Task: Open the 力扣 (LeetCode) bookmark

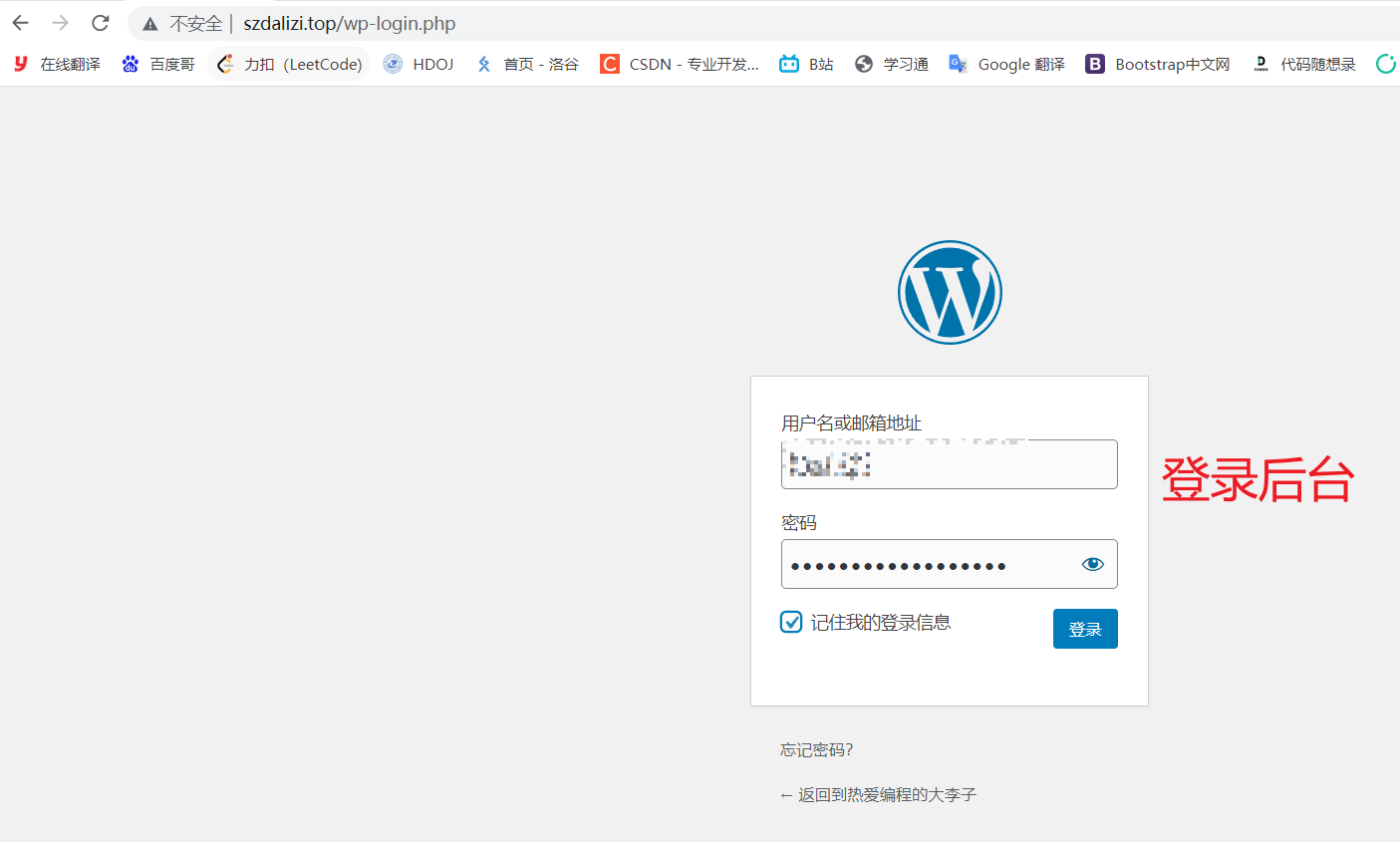Action: pos(290,64)
